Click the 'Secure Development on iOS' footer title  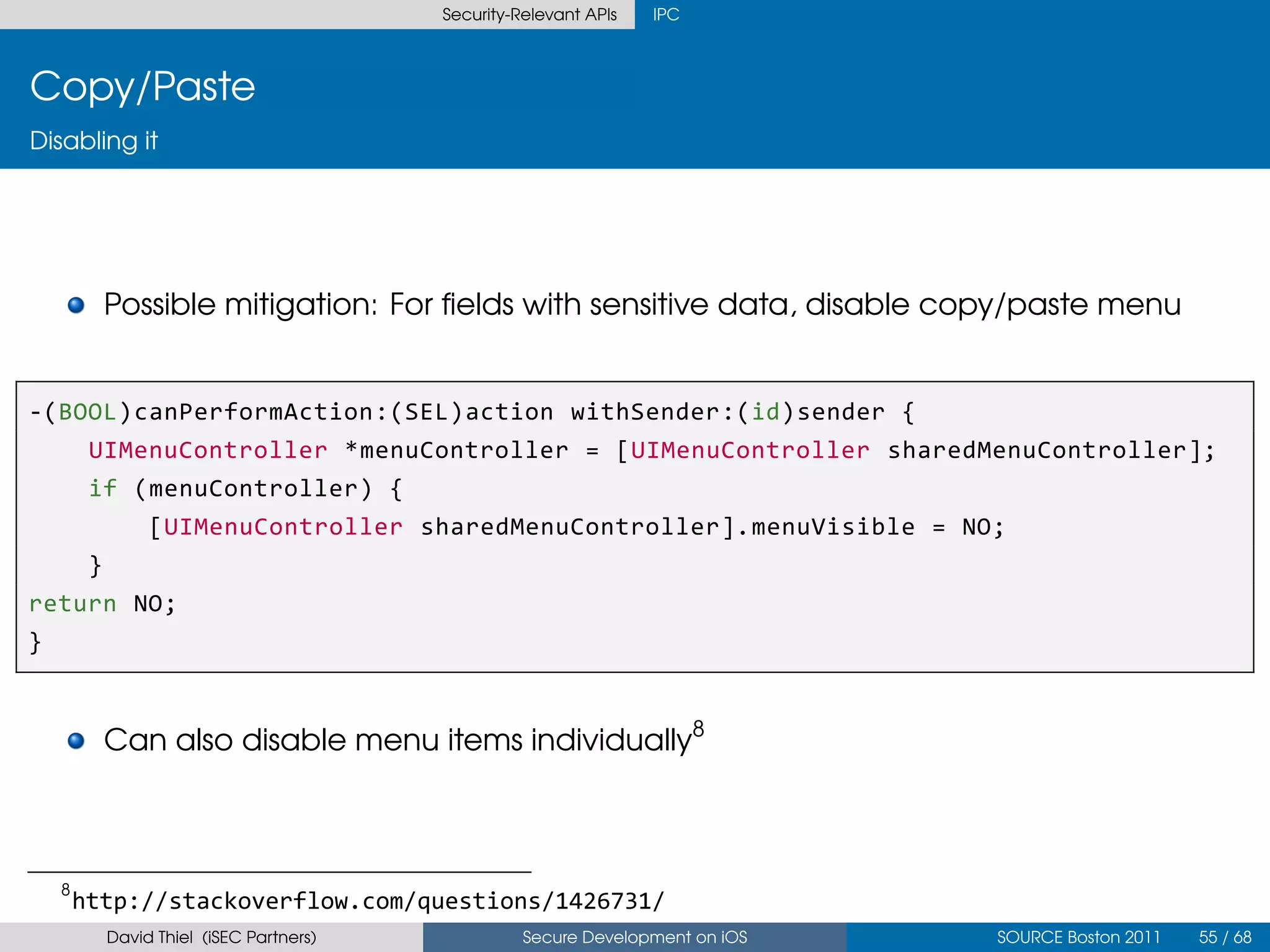click(634, 937)
